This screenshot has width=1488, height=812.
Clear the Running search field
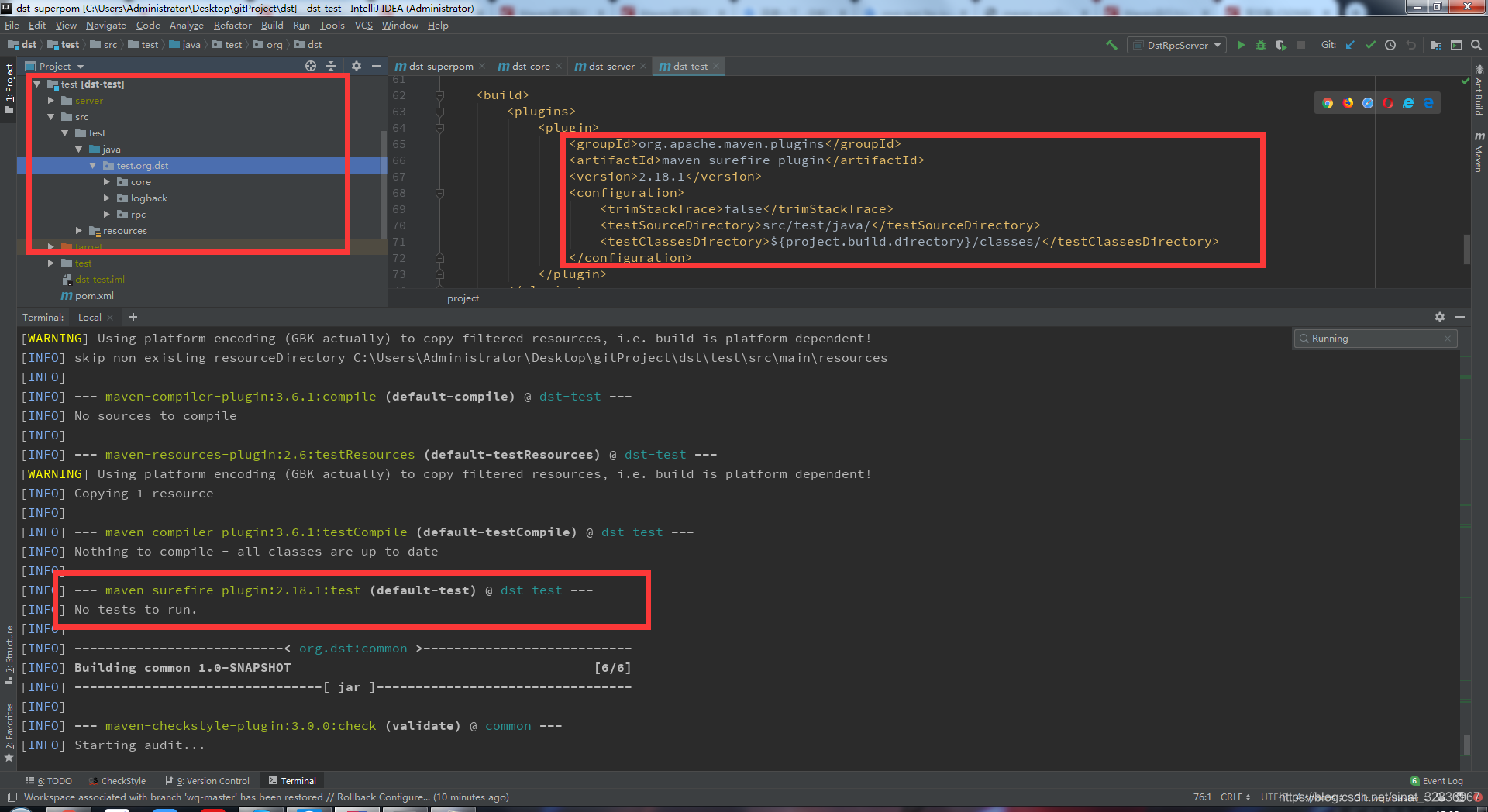tap(1448, 339)
